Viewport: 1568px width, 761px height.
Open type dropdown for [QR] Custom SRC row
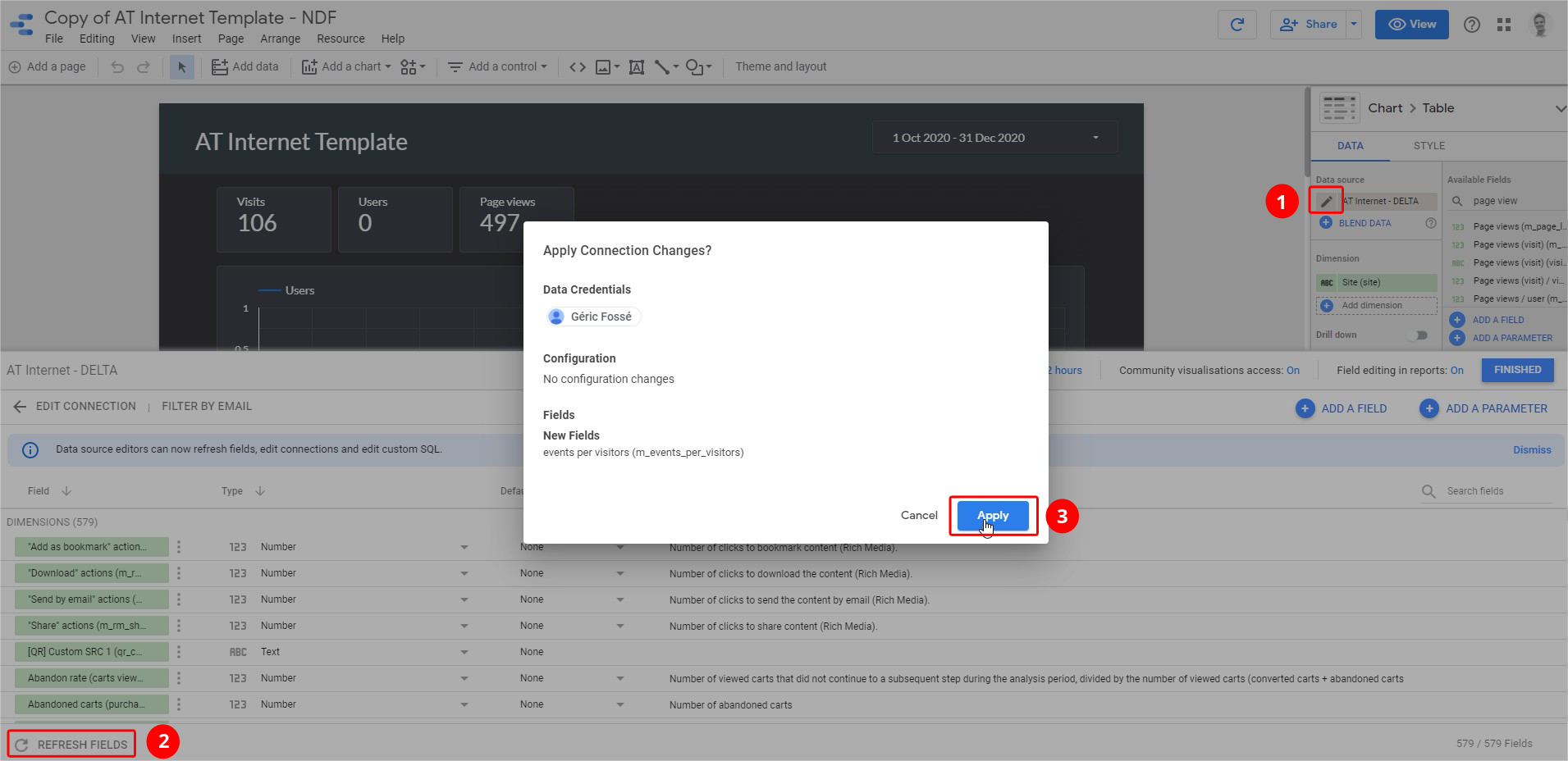tap(464, 652)
